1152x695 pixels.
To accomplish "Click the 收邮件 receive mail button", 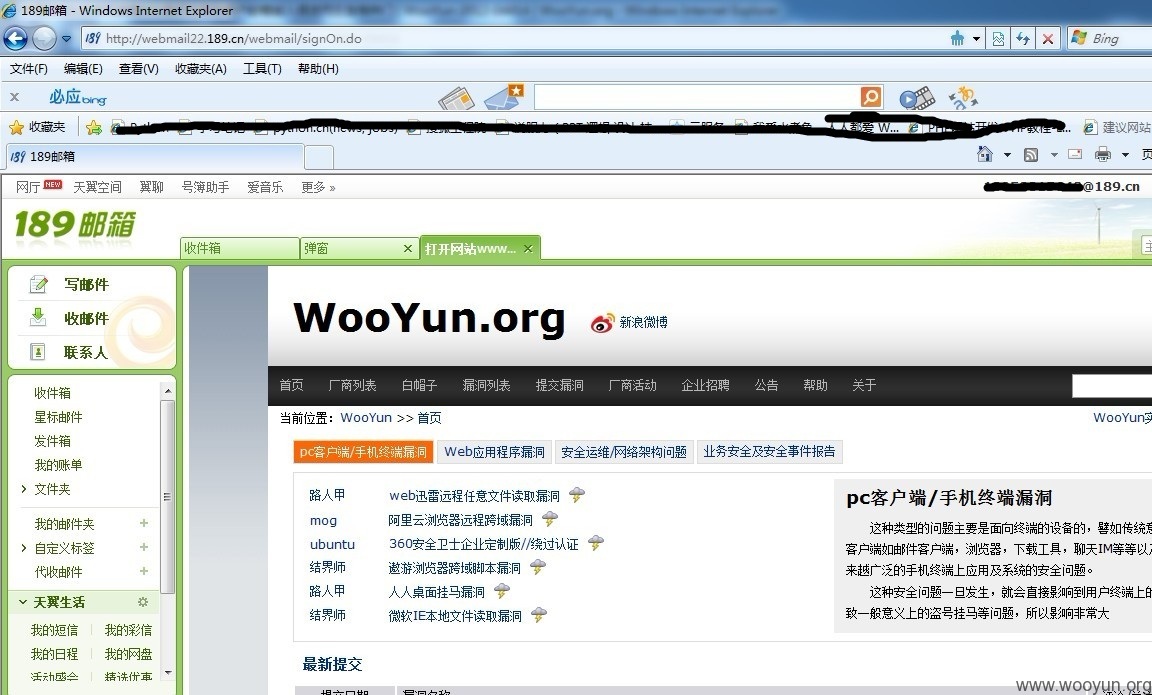I will click(86, 318).
